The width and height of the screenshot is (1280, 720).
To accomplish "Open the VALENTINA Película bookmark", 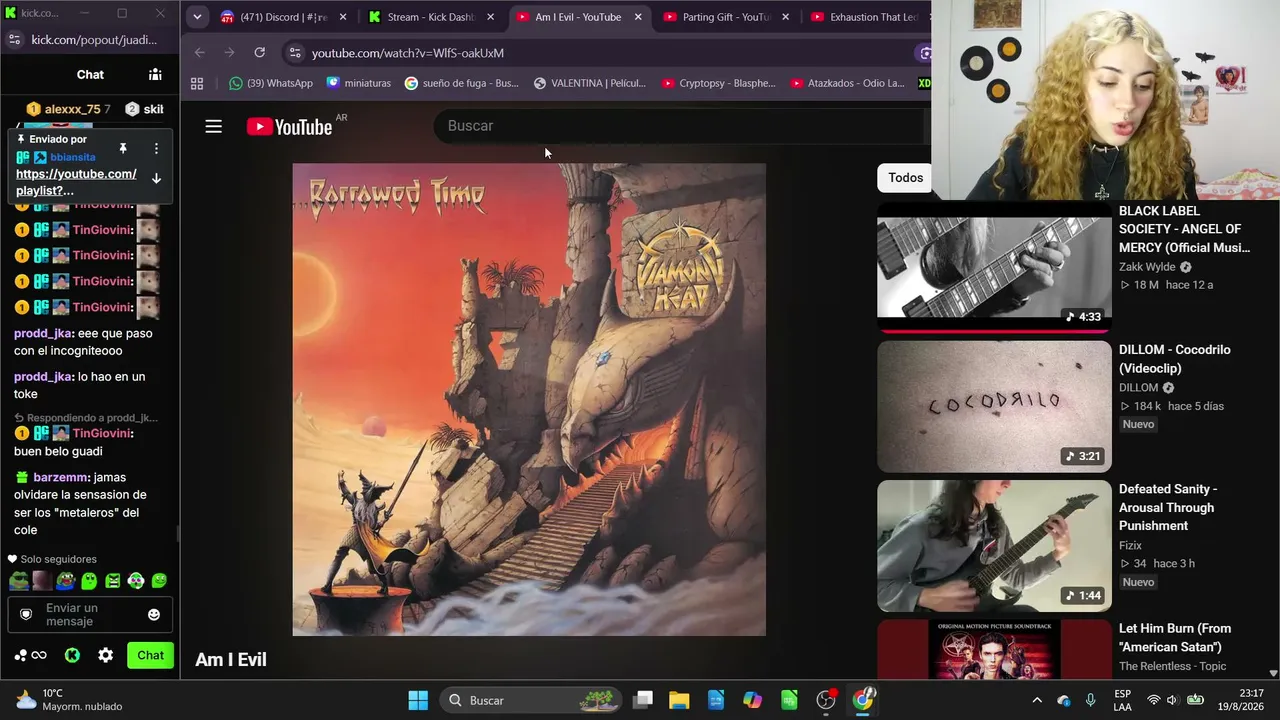I will 590,83.
